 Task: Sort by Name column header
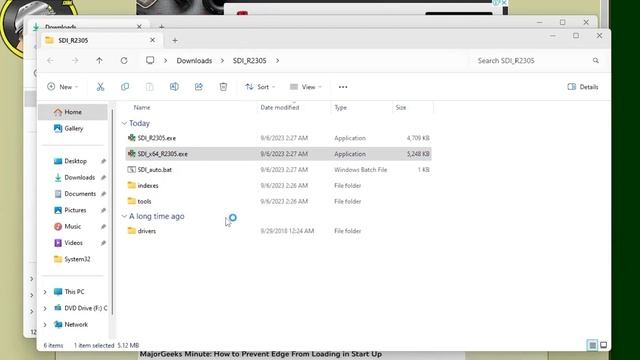[x=142, y=107]
